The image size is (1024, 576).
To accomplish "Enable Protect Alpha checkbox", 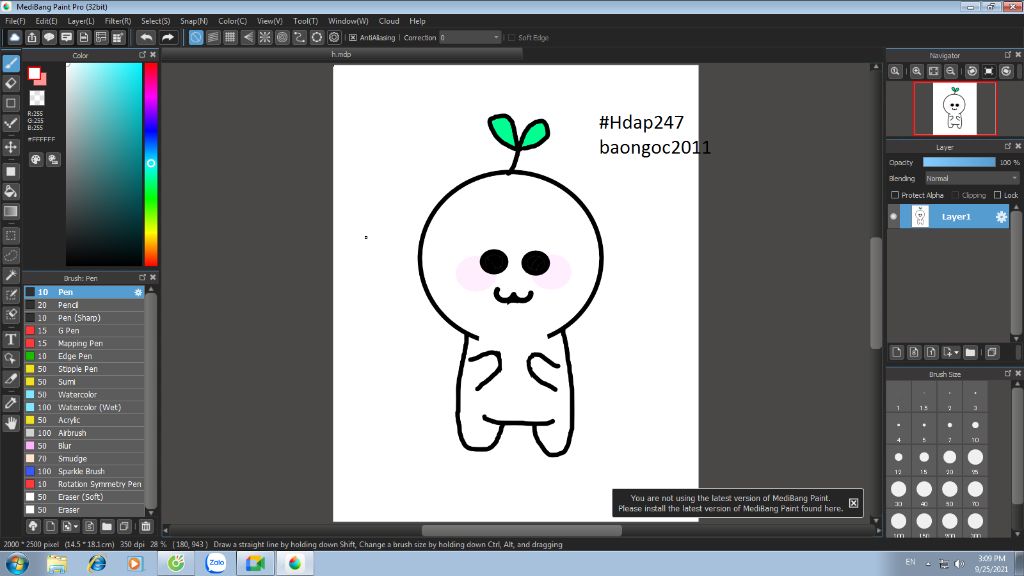I will pyautogui.click(x=895, y=195).
